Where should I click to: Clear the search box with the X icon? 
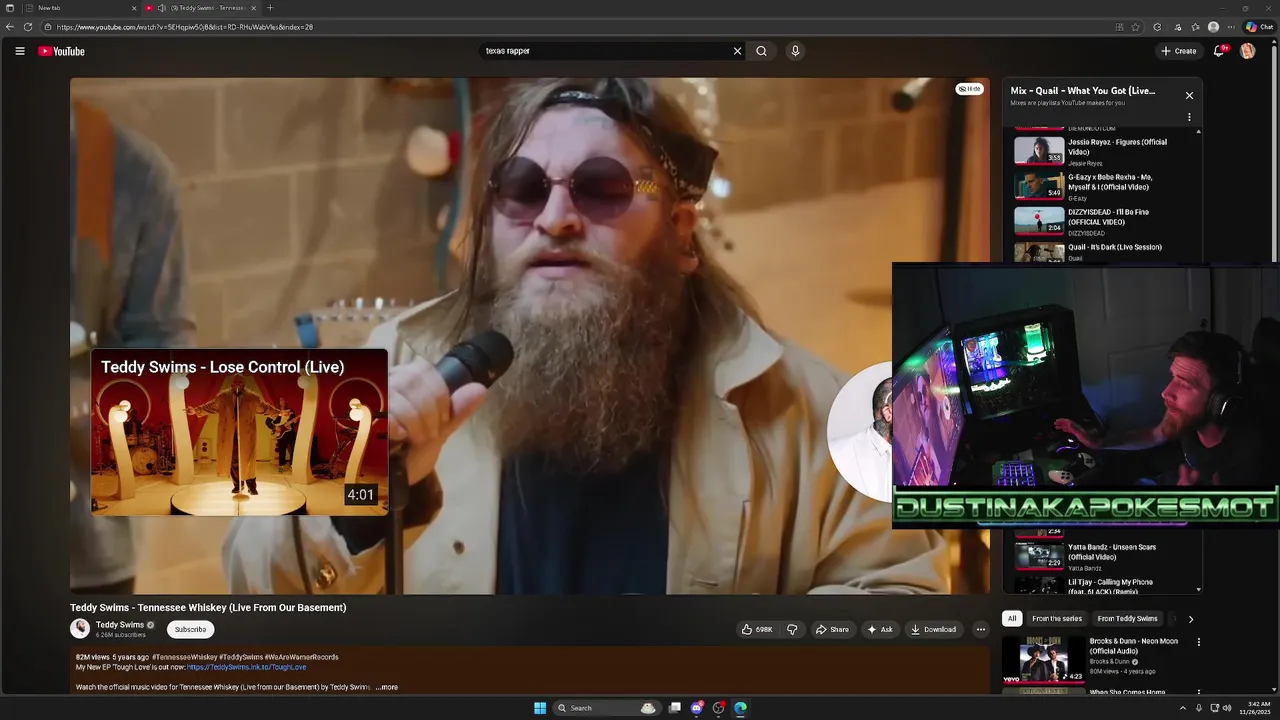738,51
